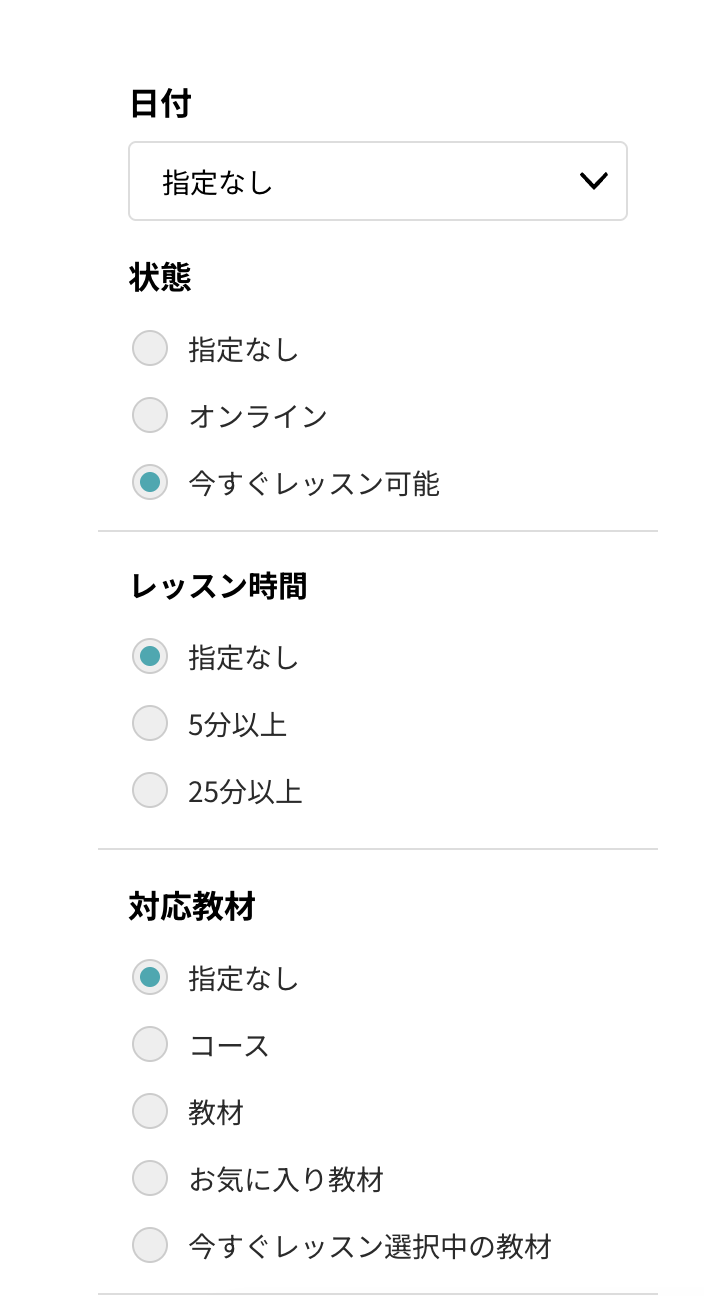
Task: Click the 今すぐレッスン選択中の教材 label text
Action: click(x=370, y=1247)
